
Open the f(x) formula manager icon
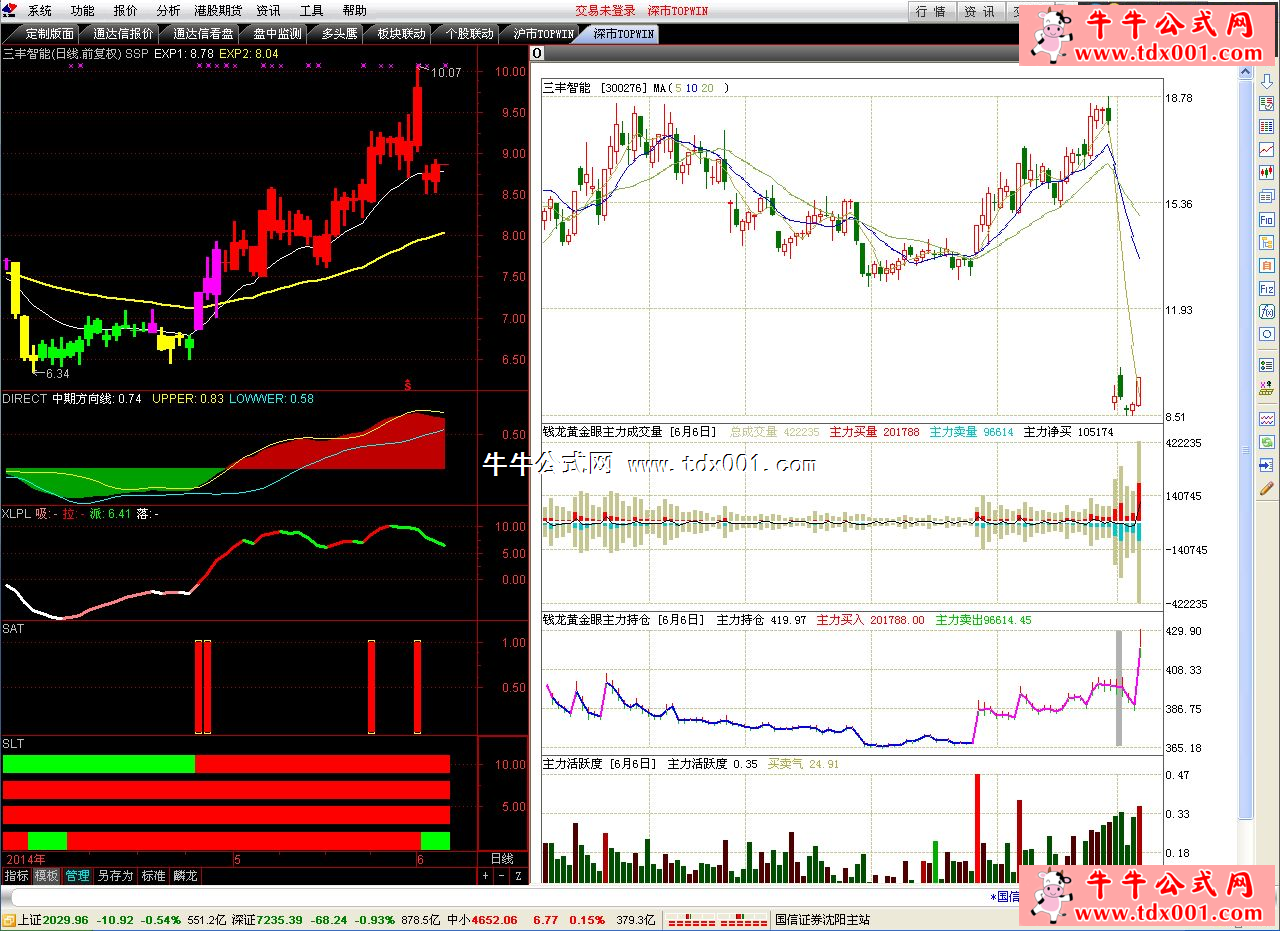click(x=1267, y=311)
